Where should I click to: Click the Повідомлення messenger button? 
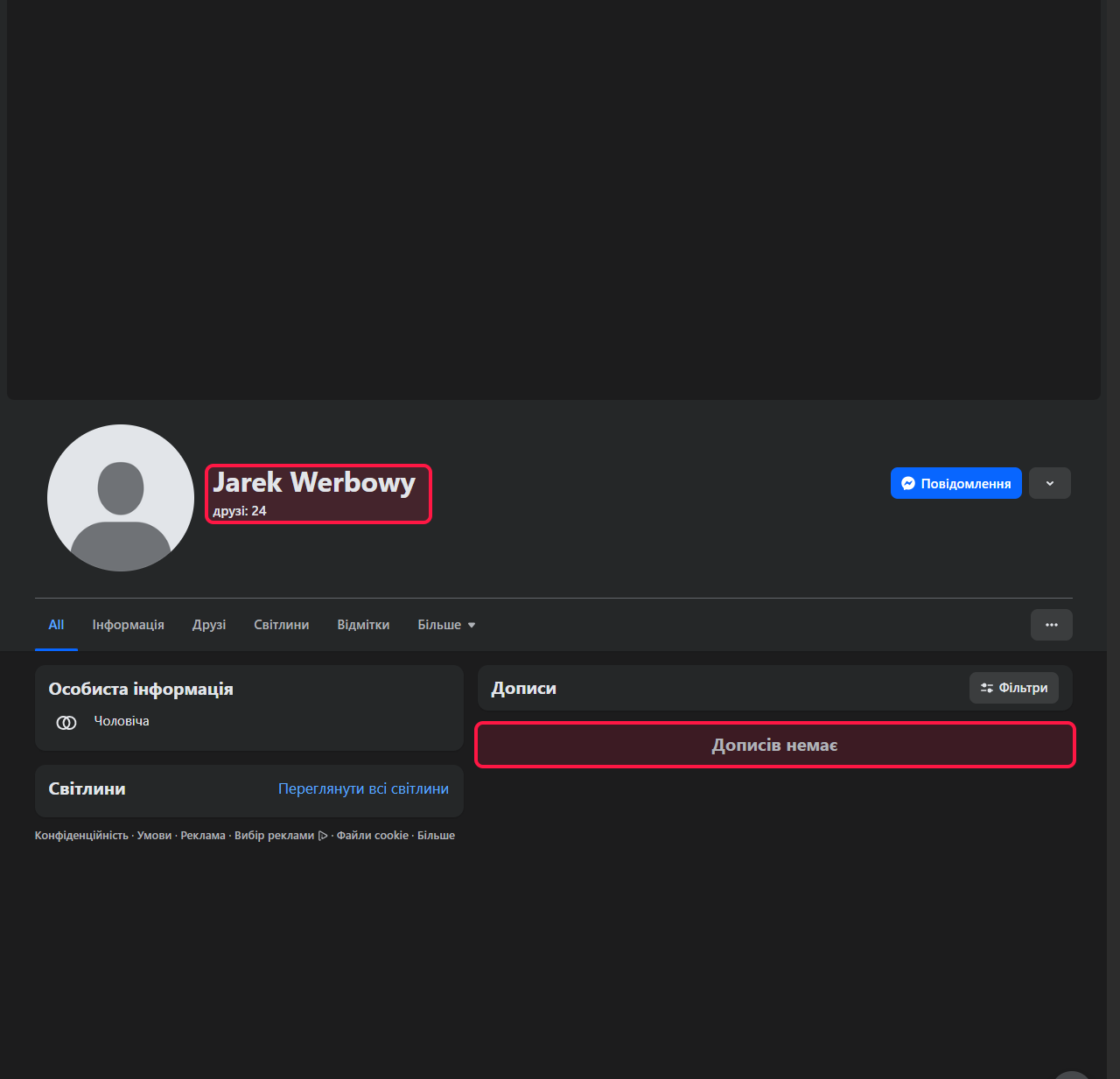click(955, 483)
